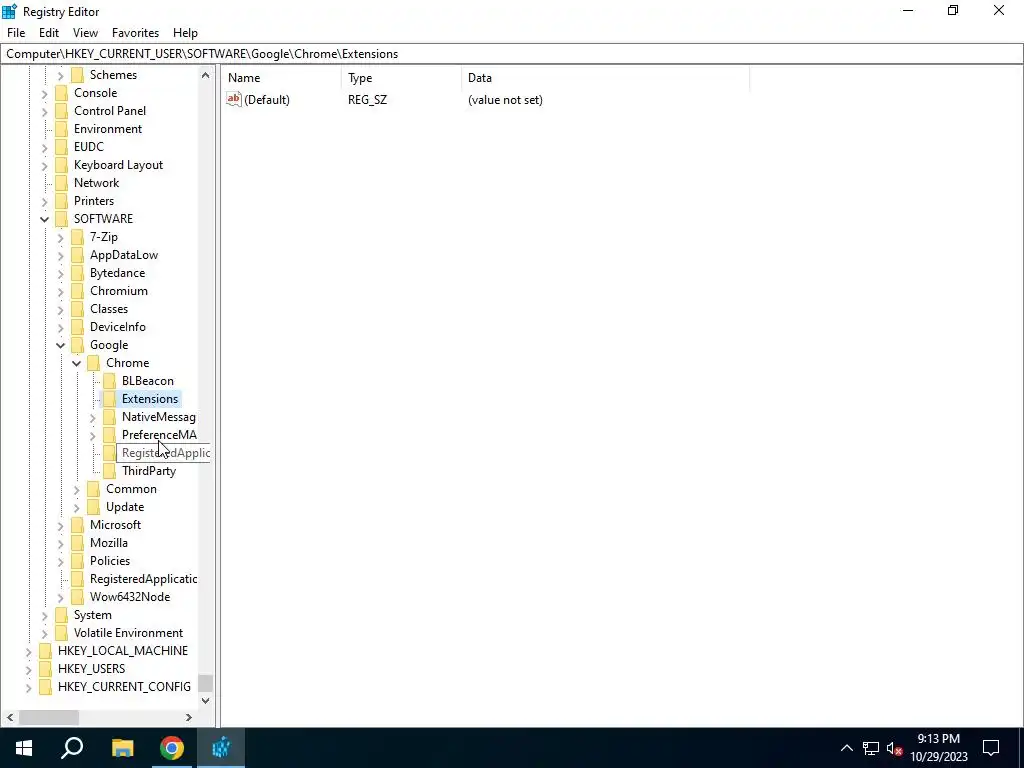Click the tree scroll down arrow
Image resolution: width=1024 pixels, height=768 pixels.
(205, 701)
